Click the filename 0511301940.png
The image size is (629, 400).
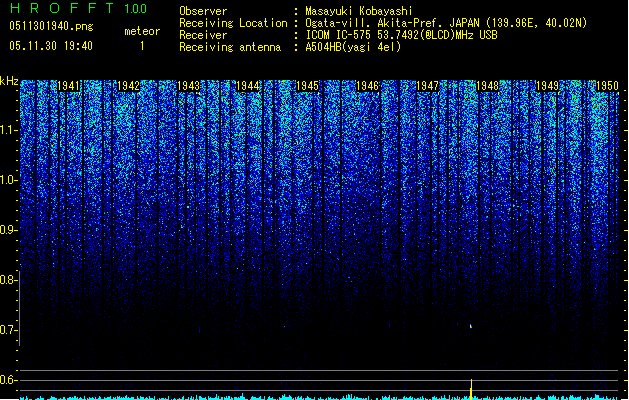coord(51,26)
